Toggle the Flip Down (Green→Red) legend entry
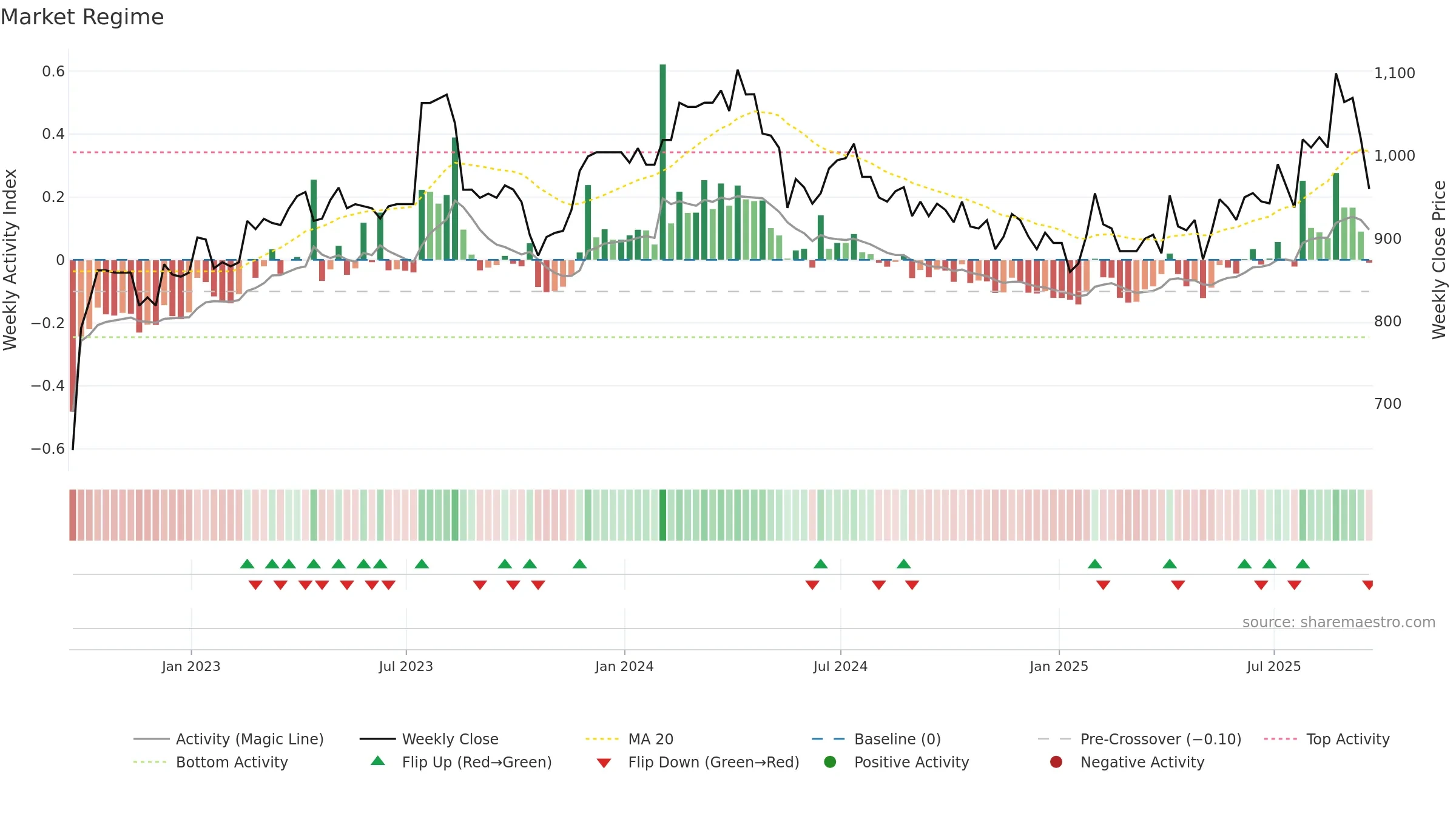The height and width of the screenshot is (819, 1456). [x=698, y=762]
